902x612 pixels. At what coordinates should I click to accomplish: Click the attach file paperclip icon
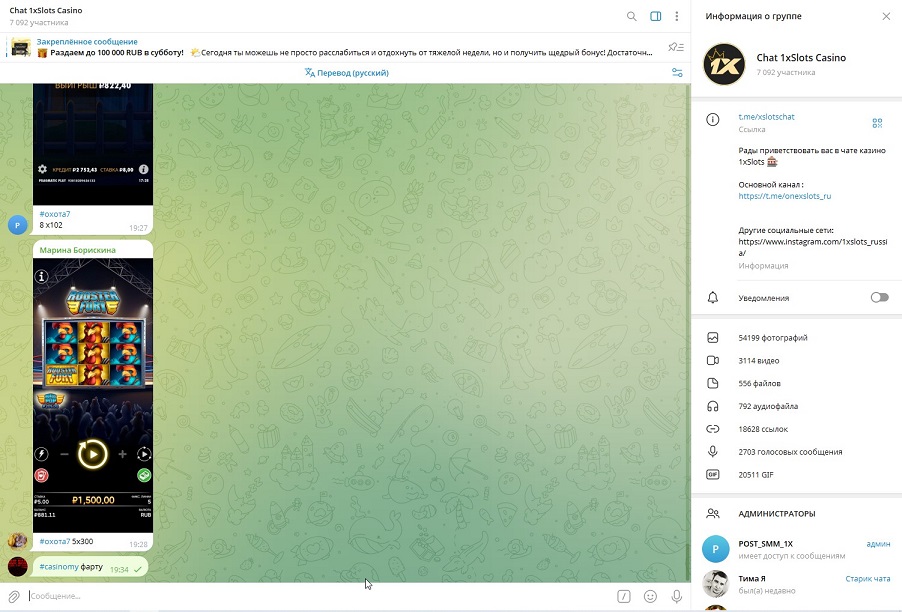coord(14,596)
